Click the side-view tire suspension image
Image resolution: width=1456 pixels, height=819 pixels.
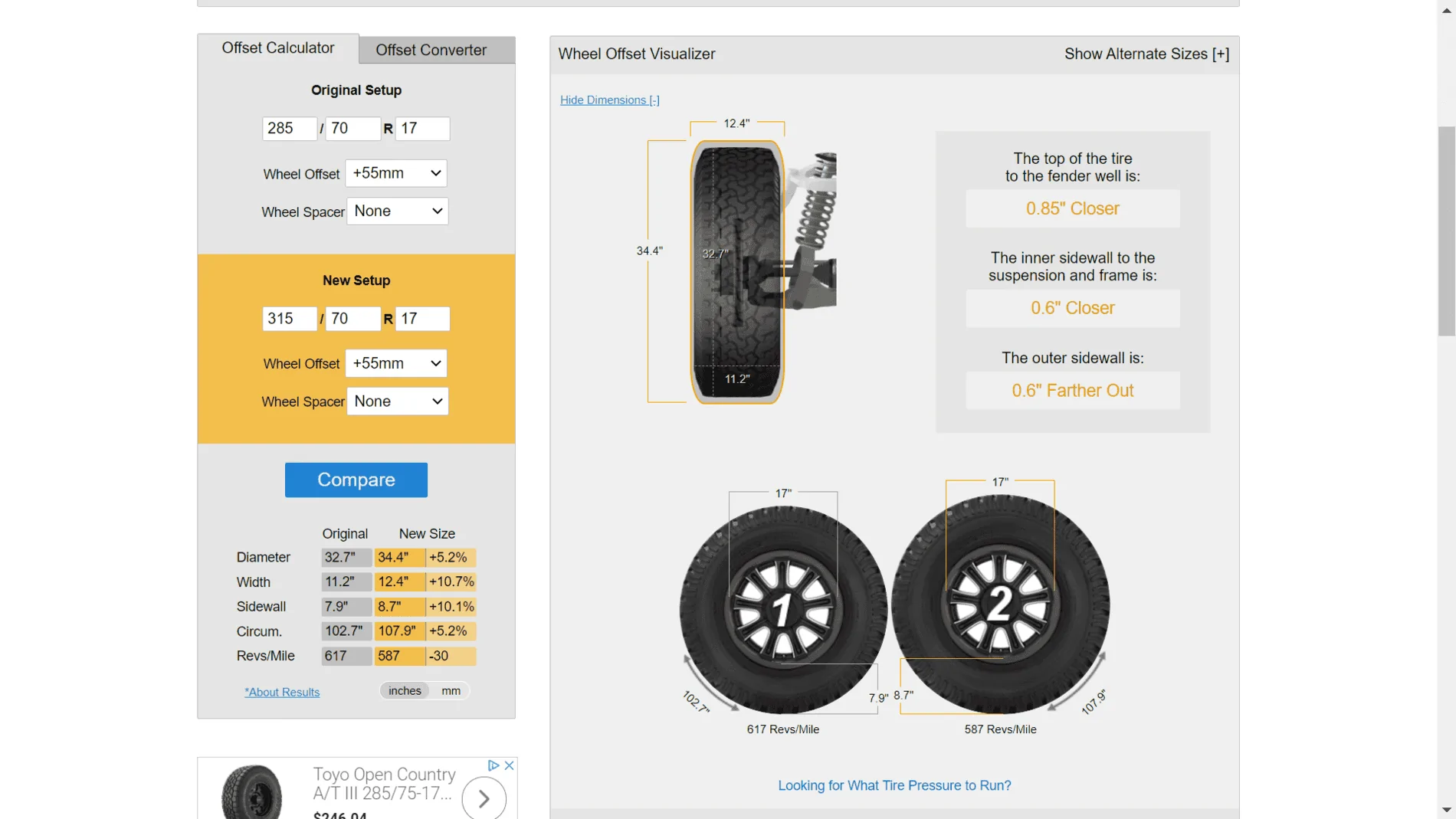[762, 272]
